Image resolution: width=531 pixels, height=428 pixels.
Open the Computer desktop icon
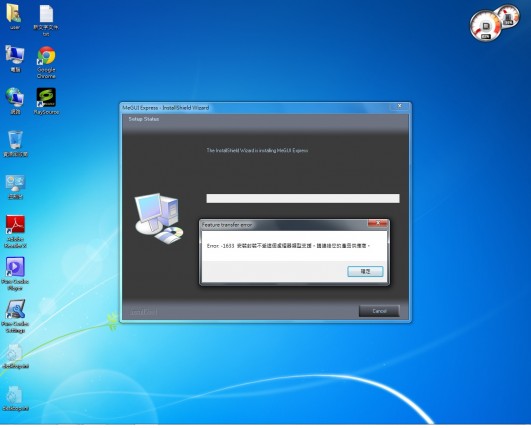pyautogui.click(x=15, y=58)
